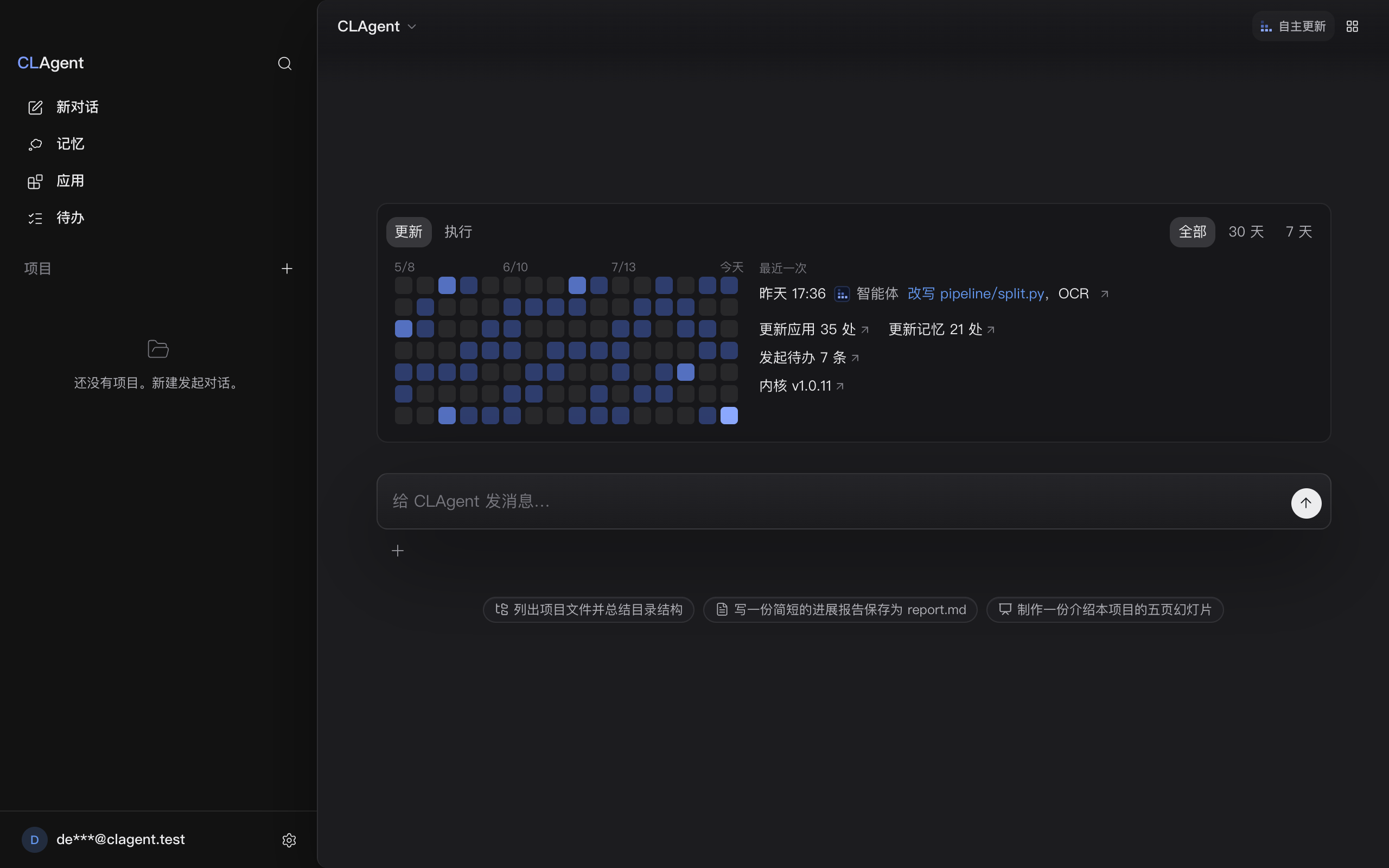Viewport: 1389px width, 868px height.
Task: Click the brightest heatmap cell for today
Action: tap(729, 416)
